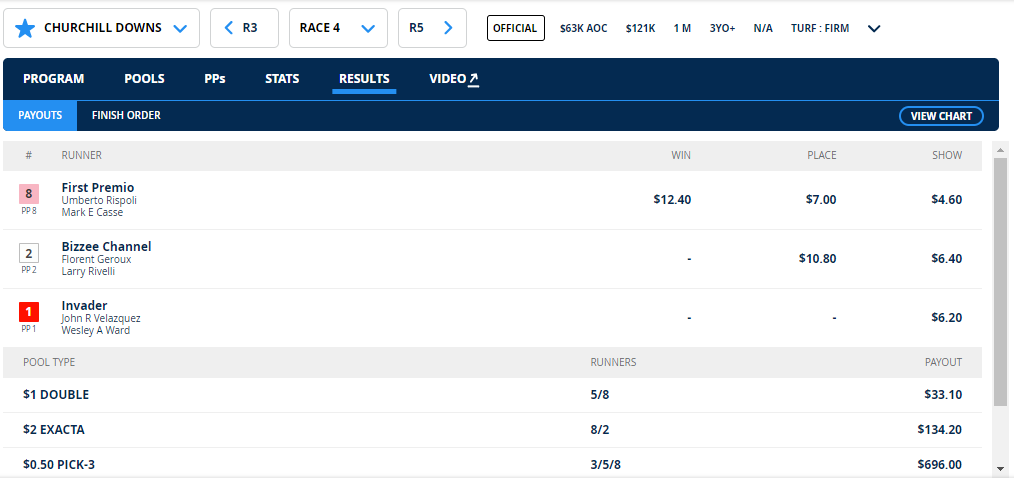Click the scrollbar down arrow
This screenshot has width=1014, height=478.
pos(1000,468)
